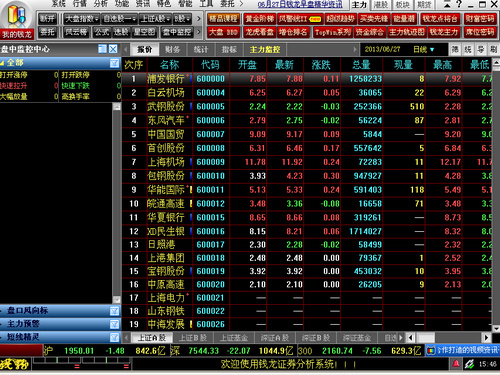Click the bottom market tabs left arrow
The width and height of the screenshot is (500, 375).
click(x=126, y=338)
